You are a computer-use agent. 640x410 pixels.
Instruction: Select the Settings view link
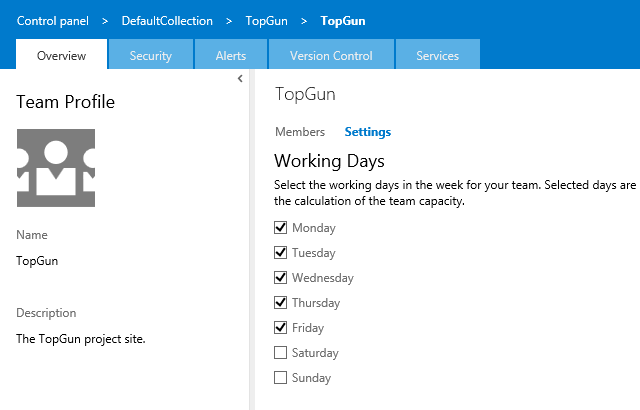point(368,132)
